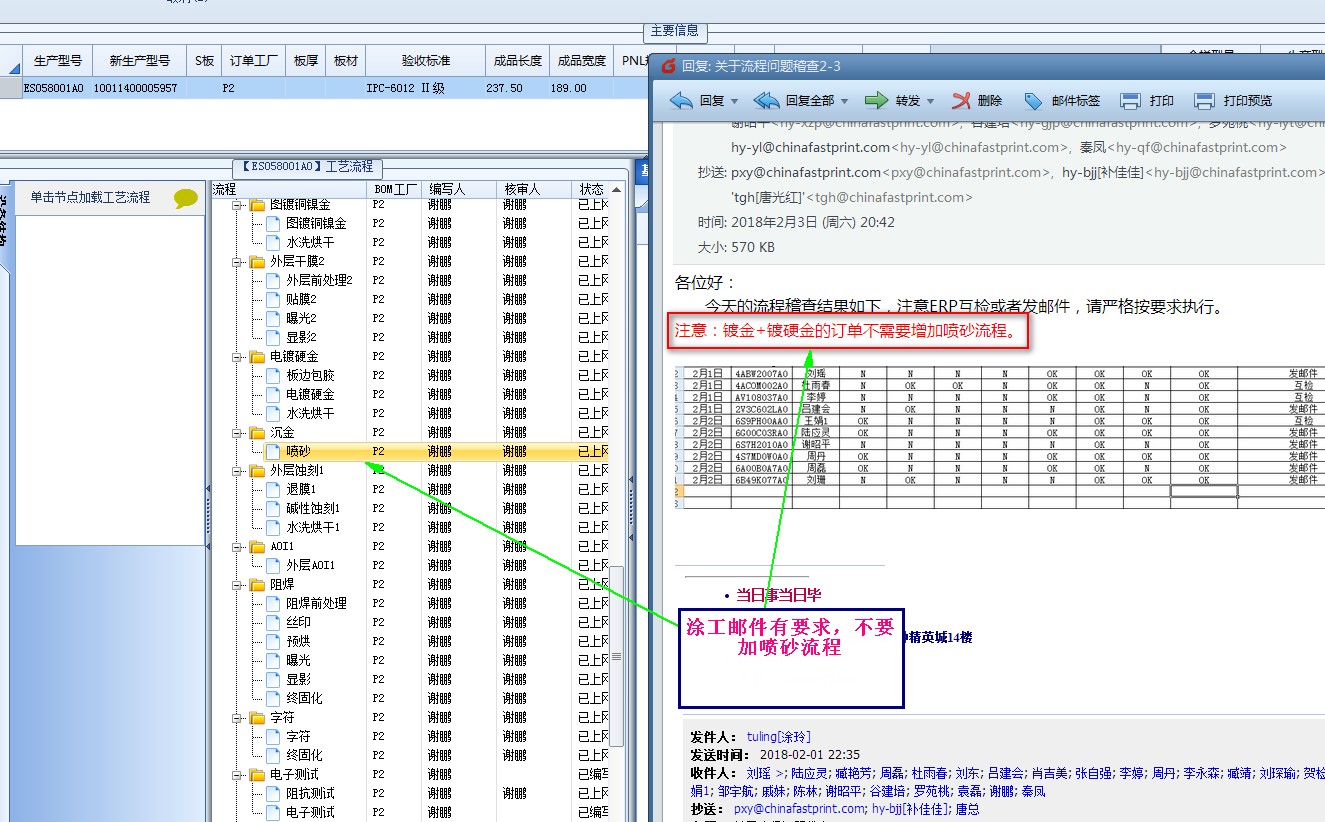Click the folder icon of 电子测试 group

click(x=258, y=775)
